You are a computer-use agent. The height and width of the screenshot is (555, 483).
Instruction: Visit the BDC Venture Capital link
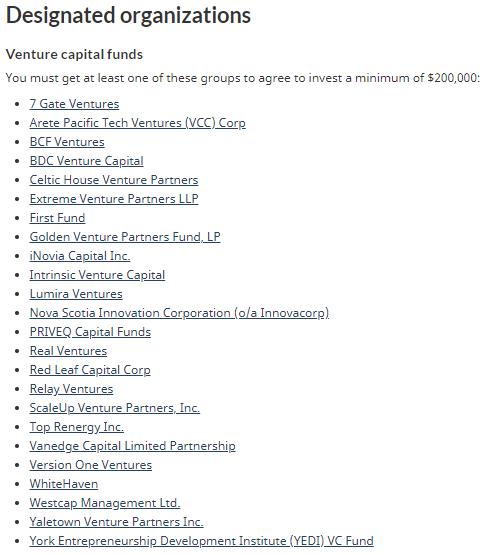click(87, 161)
